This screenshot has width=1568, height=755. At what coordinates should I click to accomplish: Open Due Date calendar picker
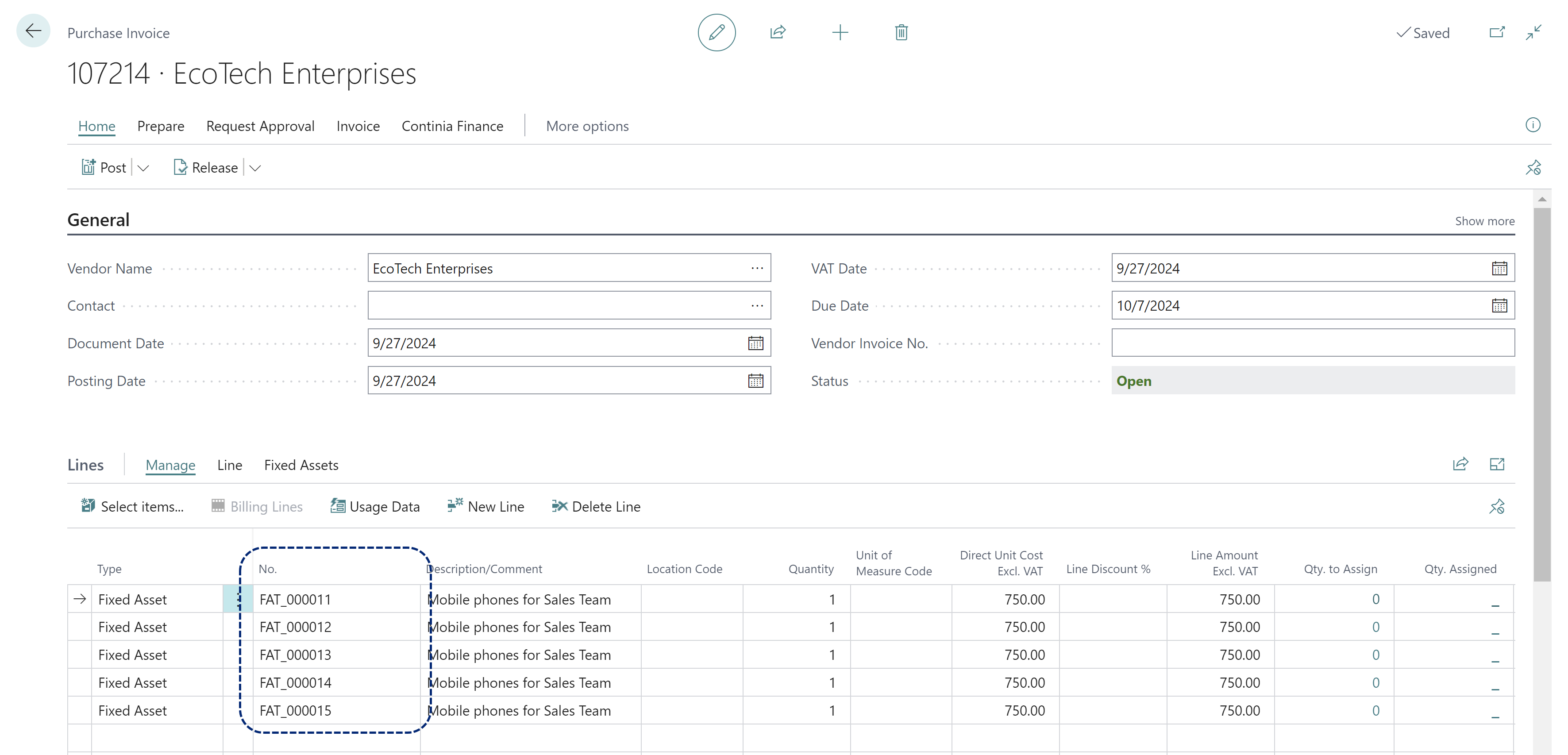1499,306
